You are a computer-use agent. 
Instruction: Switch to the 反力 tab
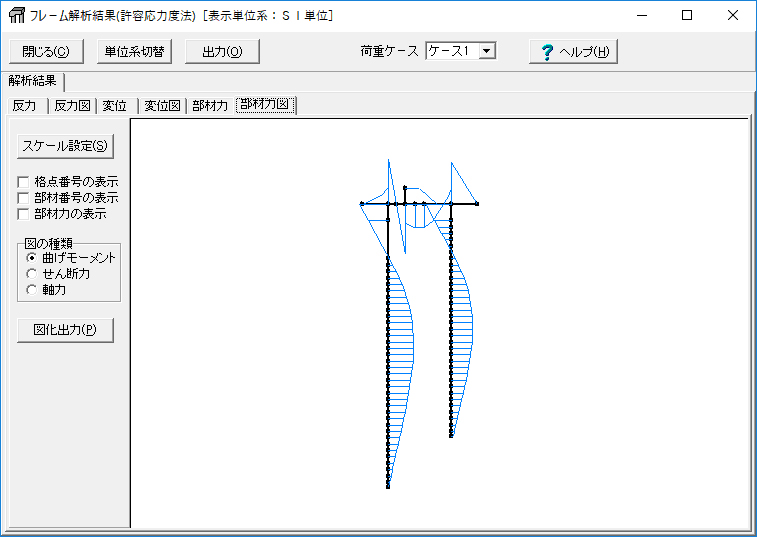coord(25,105)
